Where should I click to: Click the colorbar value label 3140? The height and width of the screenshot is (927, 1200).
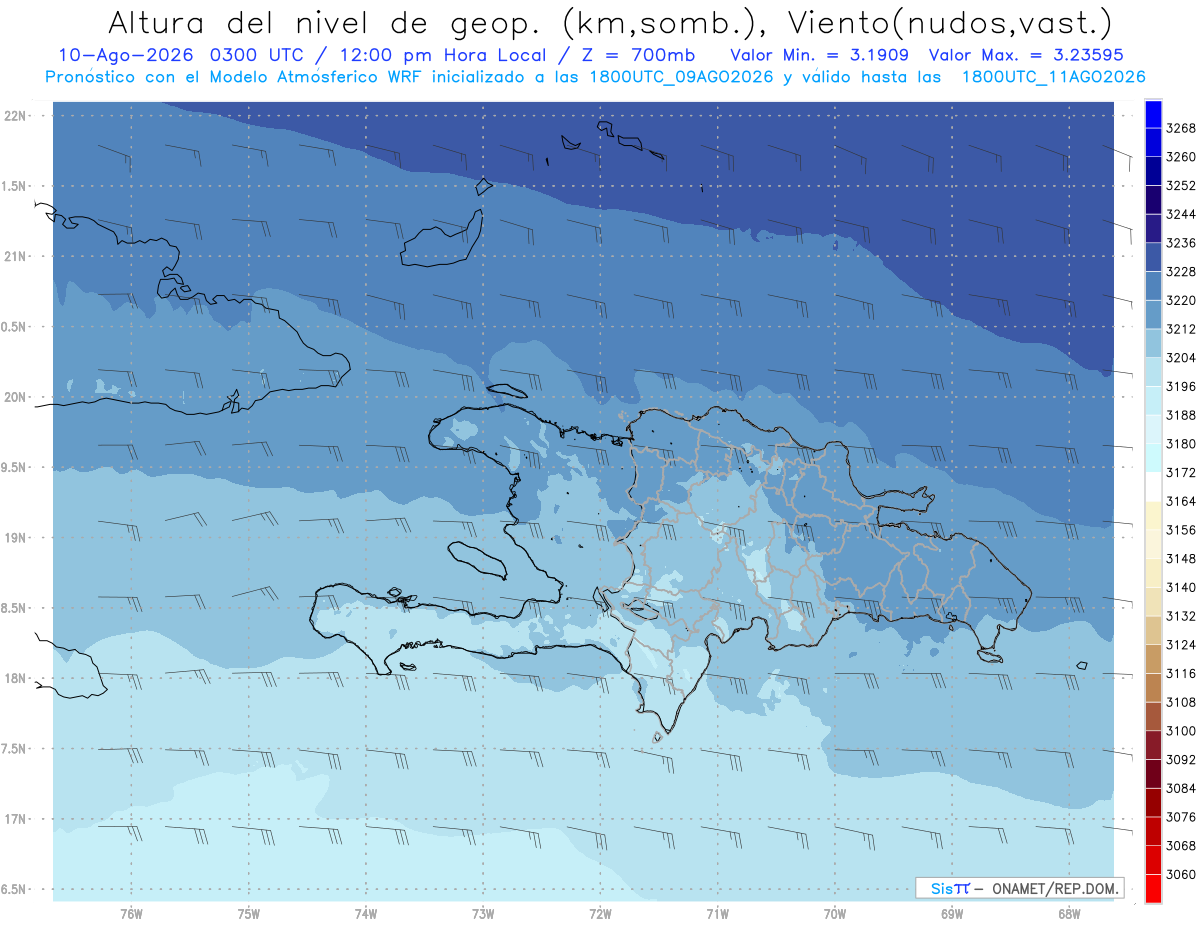1180,587
